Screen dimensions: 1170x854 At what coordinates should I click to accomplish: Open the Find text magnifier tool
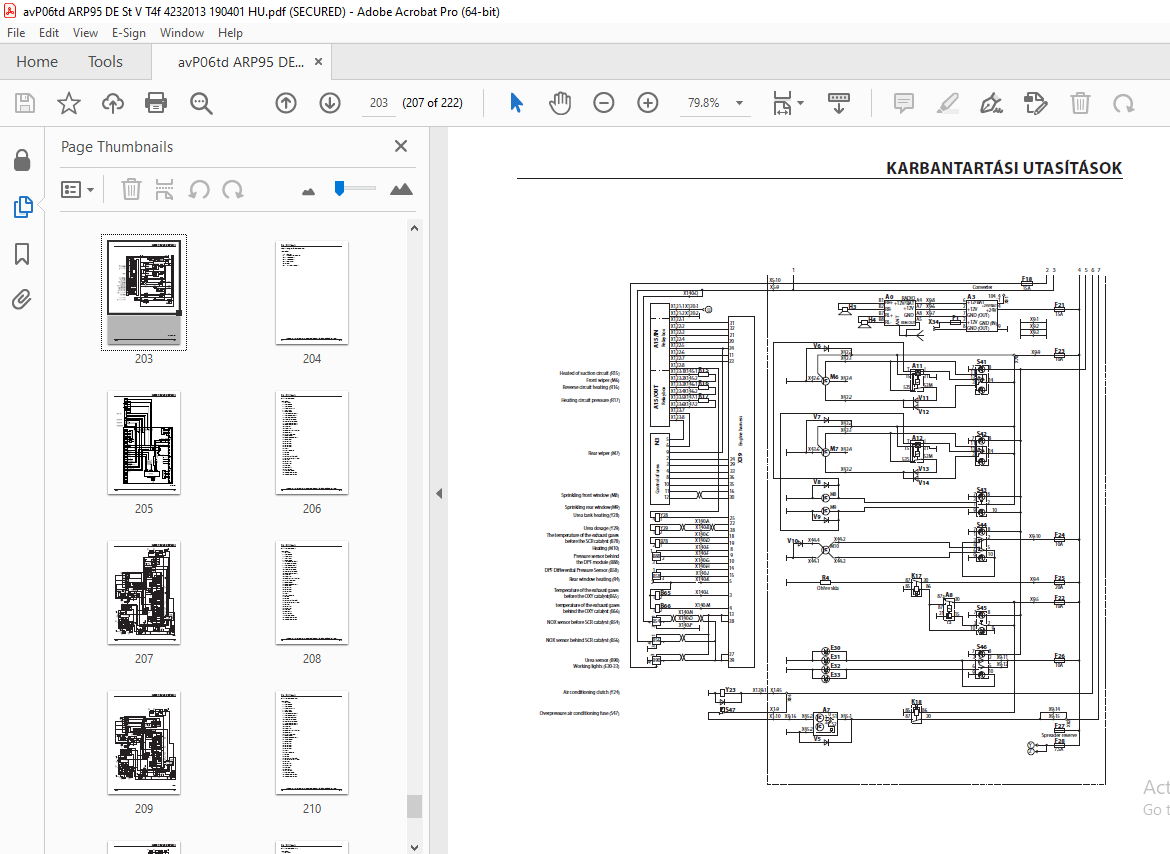(201, 103)
